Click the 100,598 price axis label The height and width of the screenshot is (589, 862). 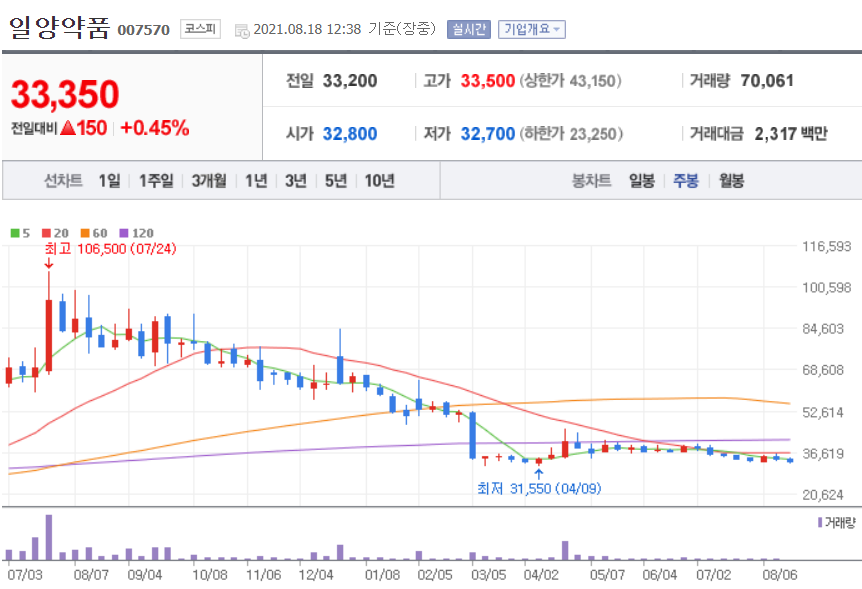tap(826, 288)
